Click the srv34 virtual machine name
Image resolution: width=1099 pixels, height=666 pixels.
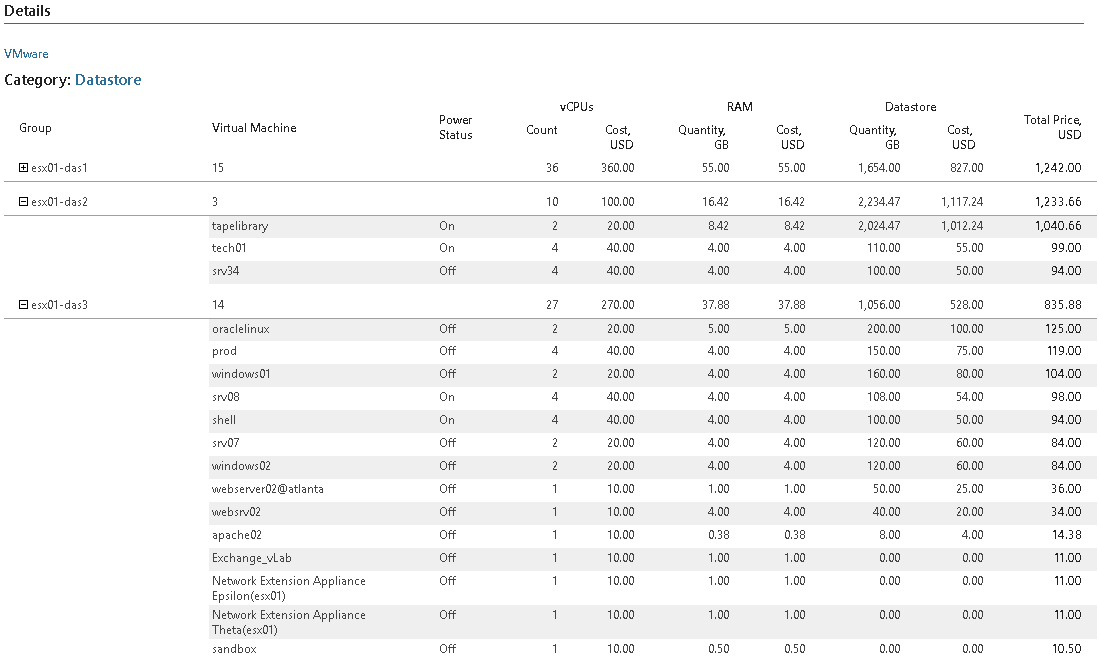pos(226,271)
